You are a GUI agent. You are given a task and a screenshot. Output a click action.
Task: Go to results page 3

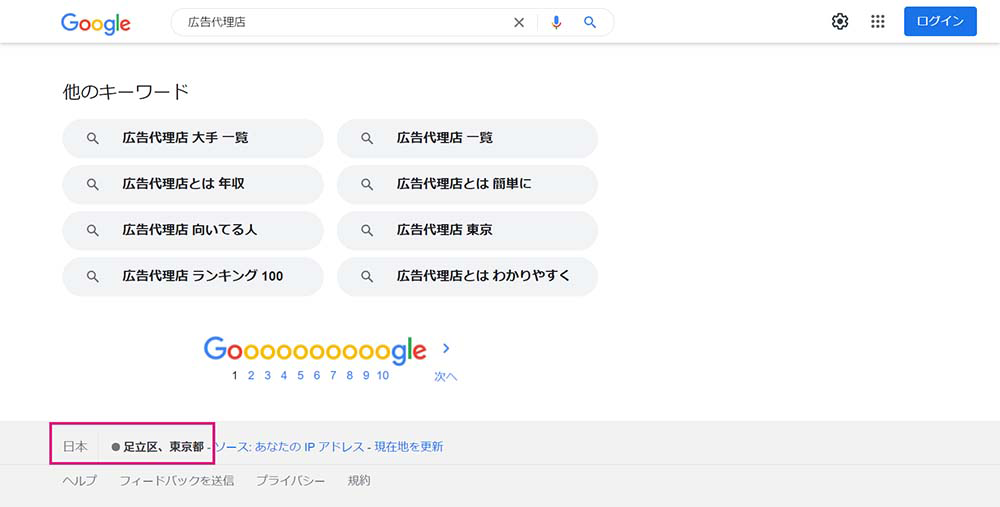[x=267, y=376]
